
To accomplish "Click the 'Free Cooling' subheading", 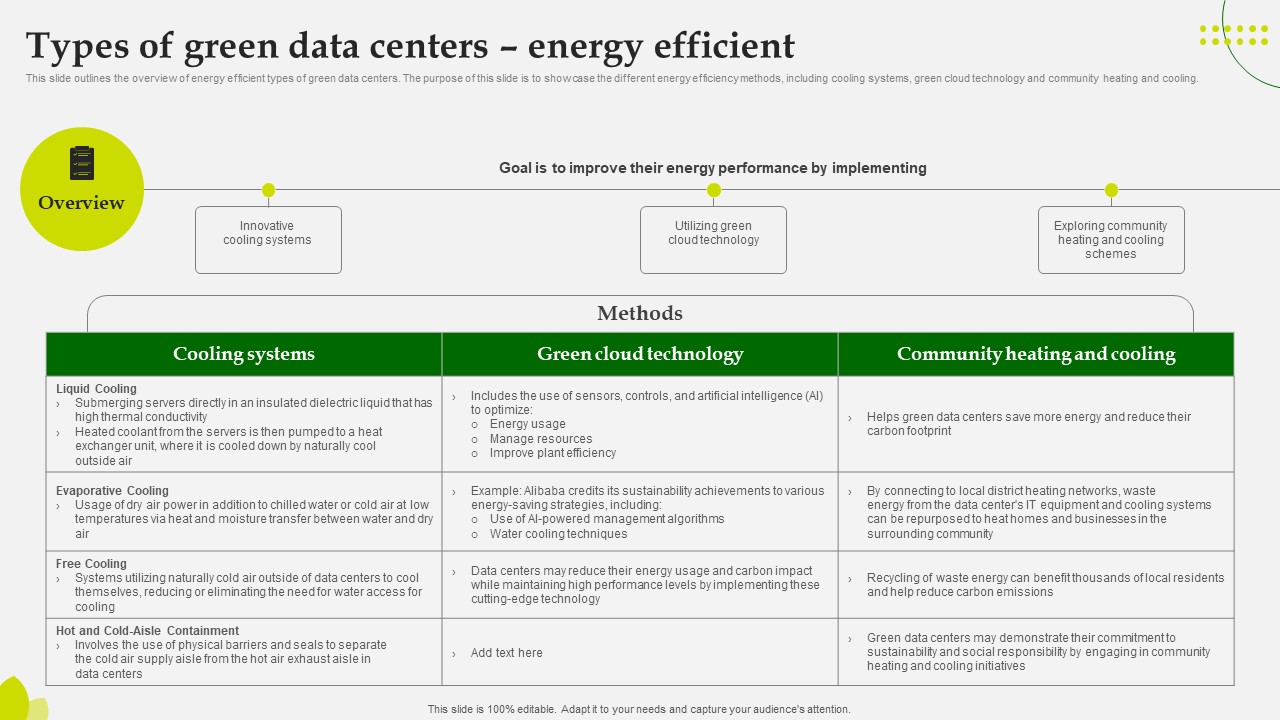I will click(x=91, y=564).
